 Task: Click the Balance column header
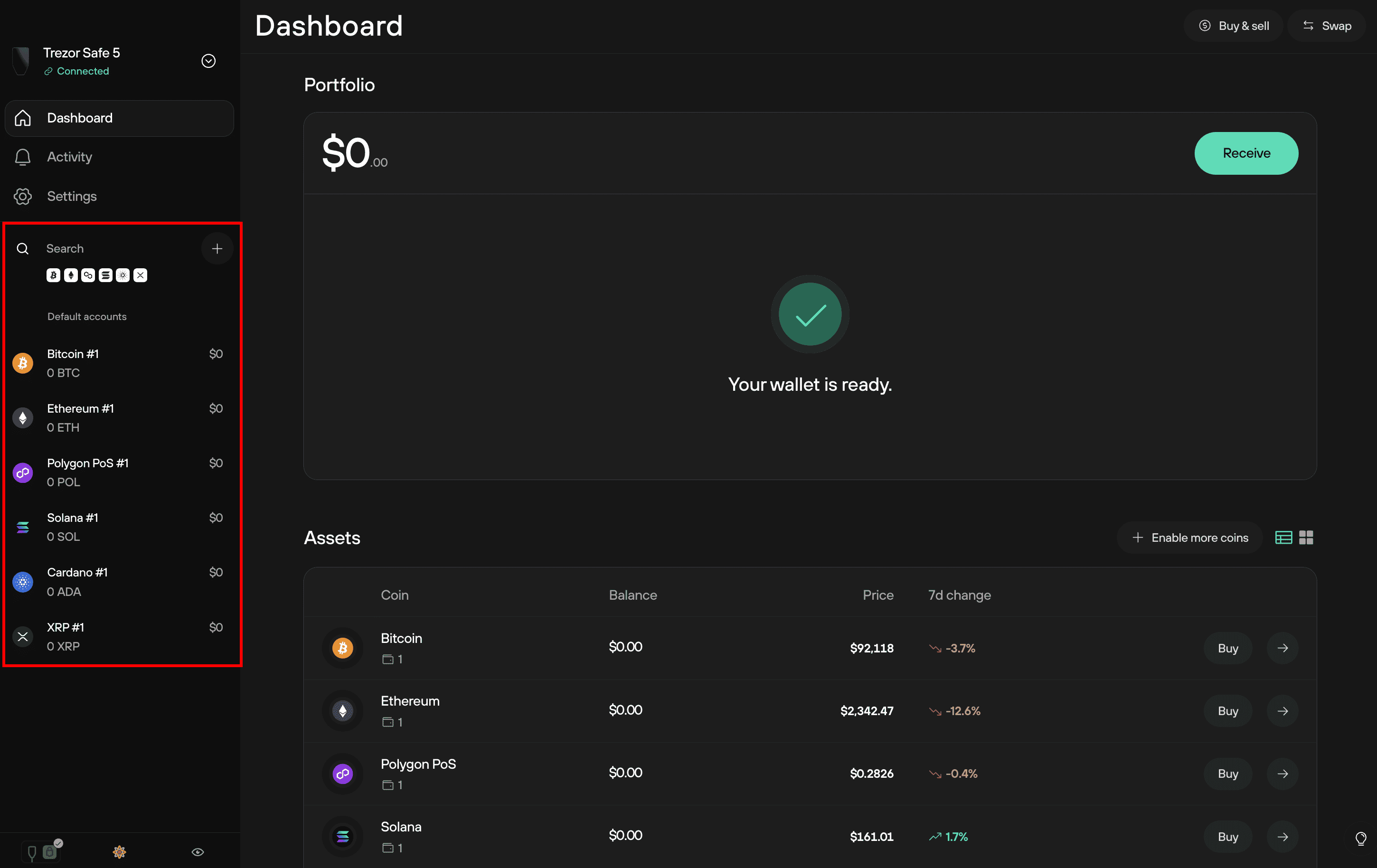pyautogui.click(x=632, y=595)
